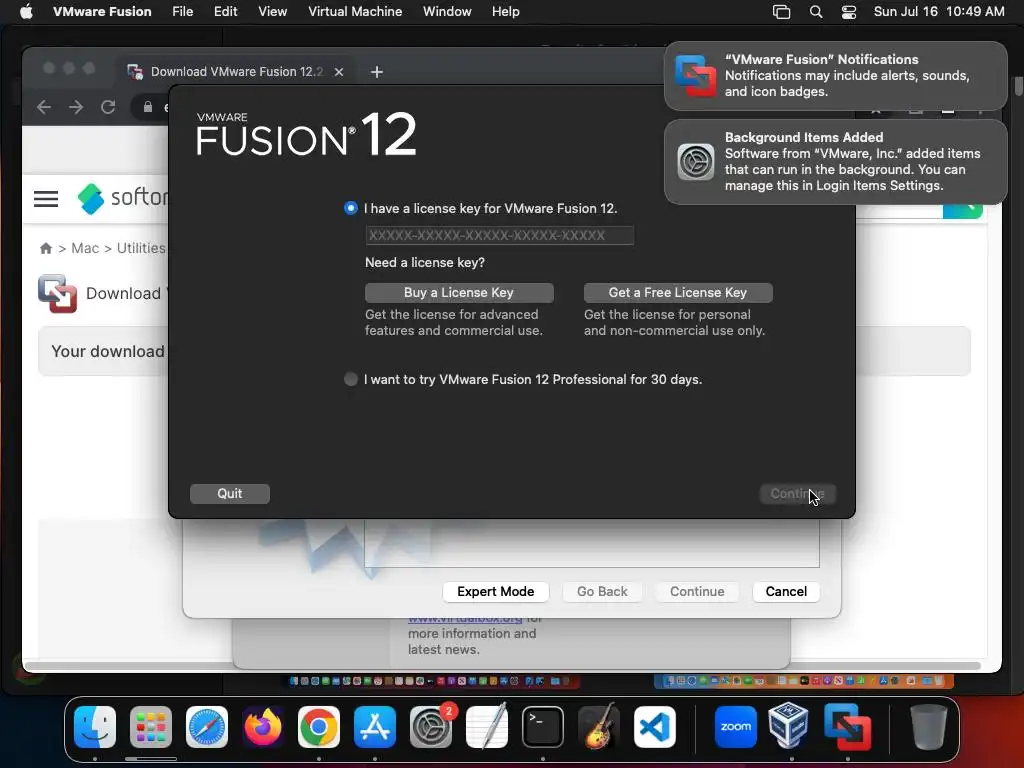Click the browser back arrow
Viewport: 1024px width, 768px height.
point(44,107)
